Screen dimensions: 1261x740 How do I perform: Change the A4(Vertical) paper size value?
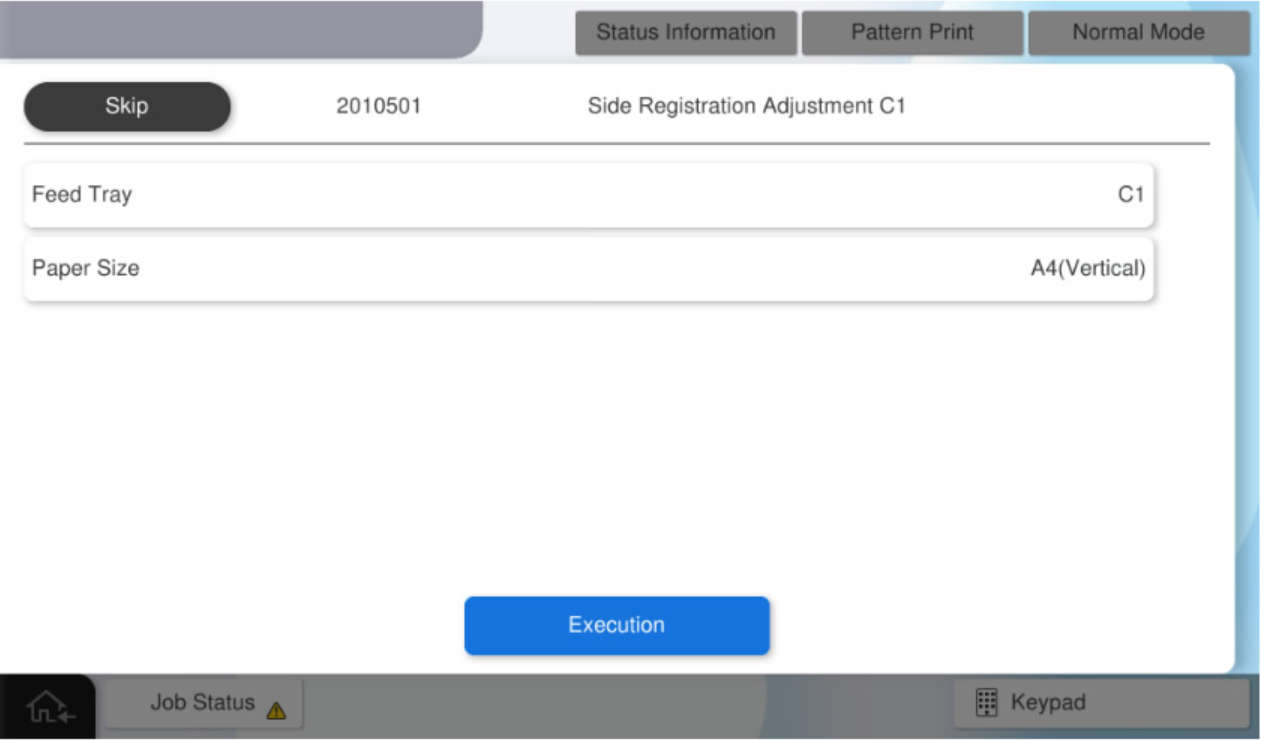tap(1087, 269)
